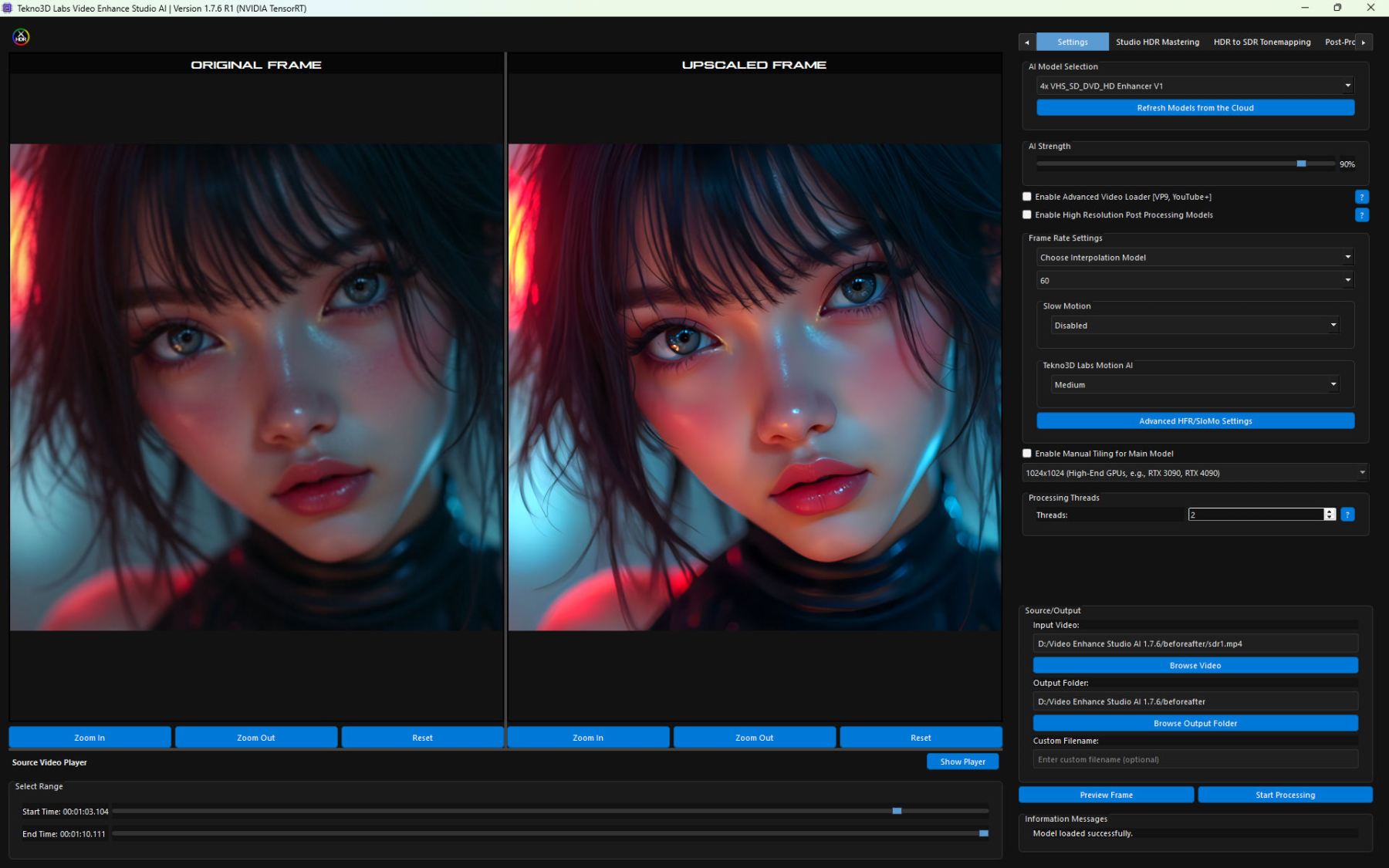Reset the original frame view
The height and width of the screenshot is (868, 1389).
(x=422, y=738)
